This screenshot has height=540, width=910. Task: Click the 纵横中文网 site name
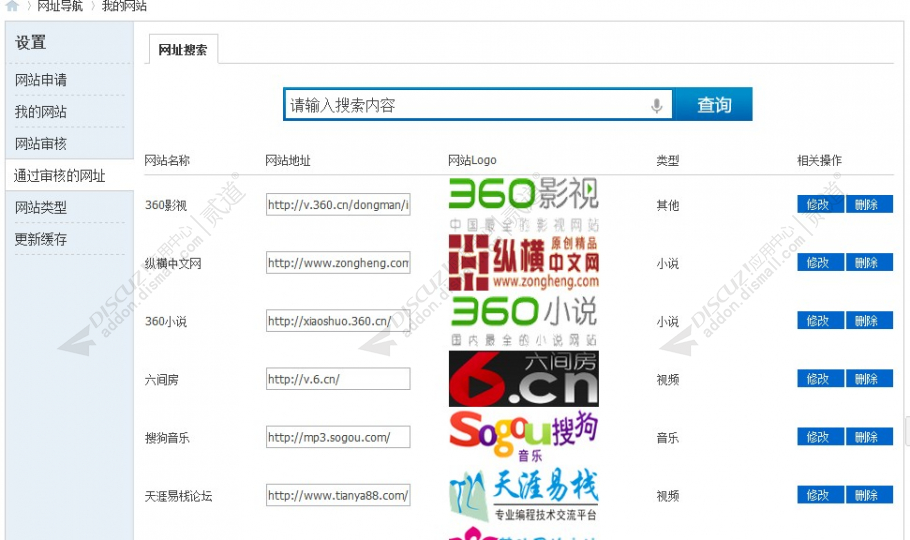click(173, 264)
